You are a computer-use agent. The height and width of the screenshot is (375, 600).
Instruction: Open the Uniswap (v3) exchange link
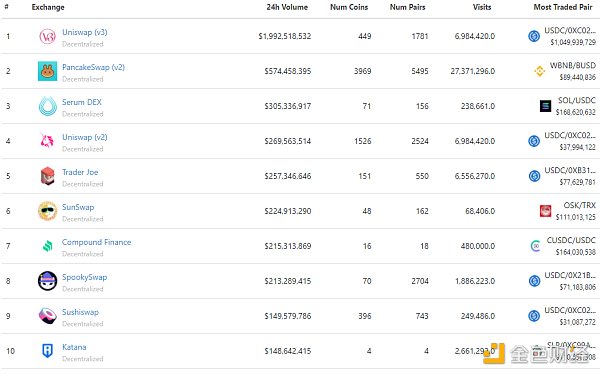[85, 33]
